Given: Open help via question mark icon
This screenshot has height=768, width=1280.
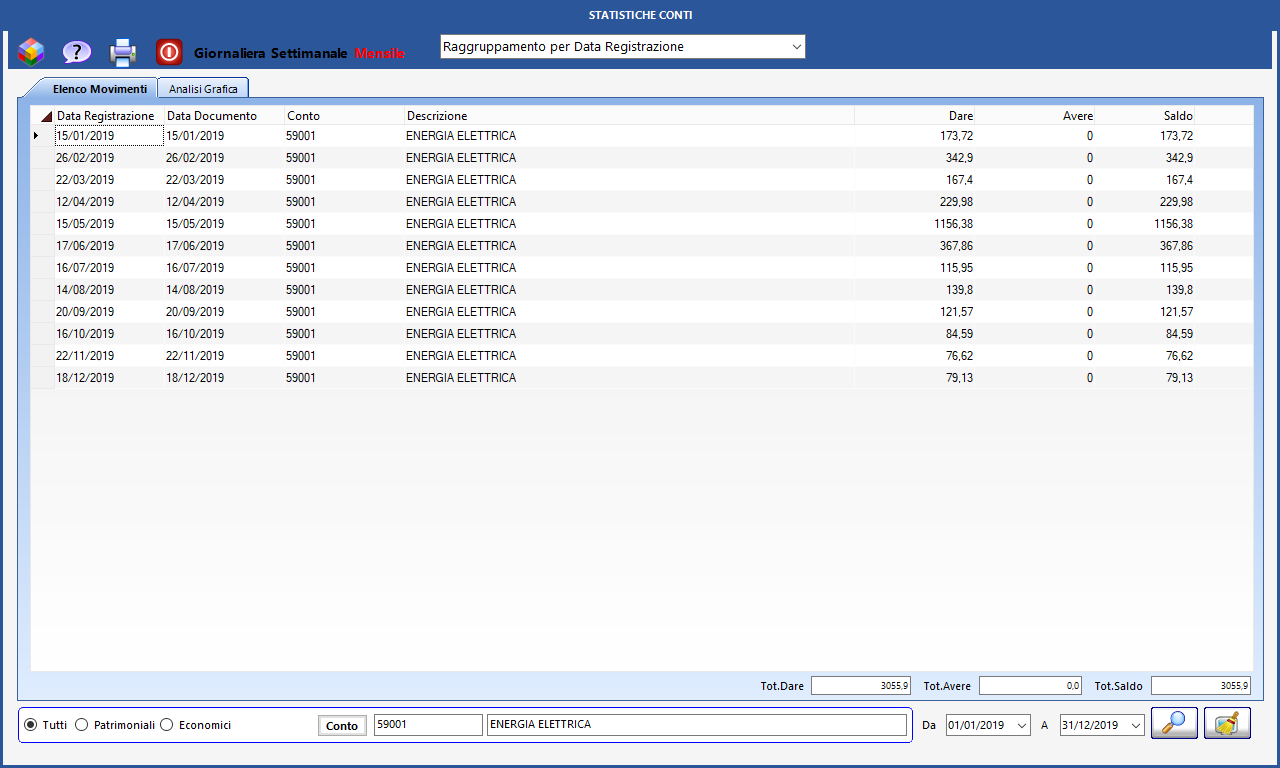Looking at the screenshot, I should point(77,51).
